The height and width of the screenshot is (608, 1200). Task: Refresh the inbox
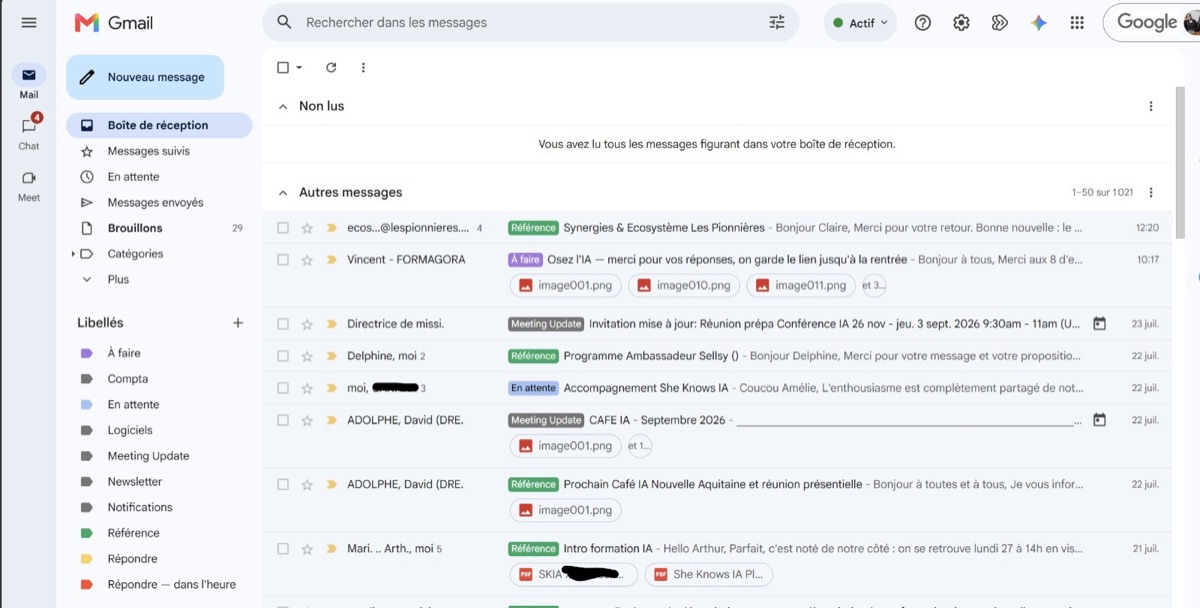(331, 68)
